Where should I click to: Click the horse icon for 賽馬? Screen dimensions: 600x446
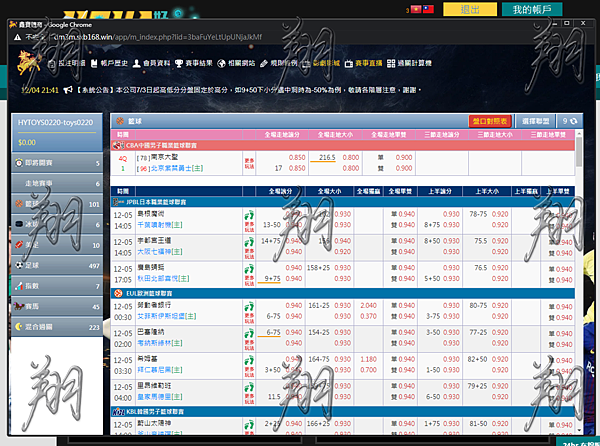(19, 306)
